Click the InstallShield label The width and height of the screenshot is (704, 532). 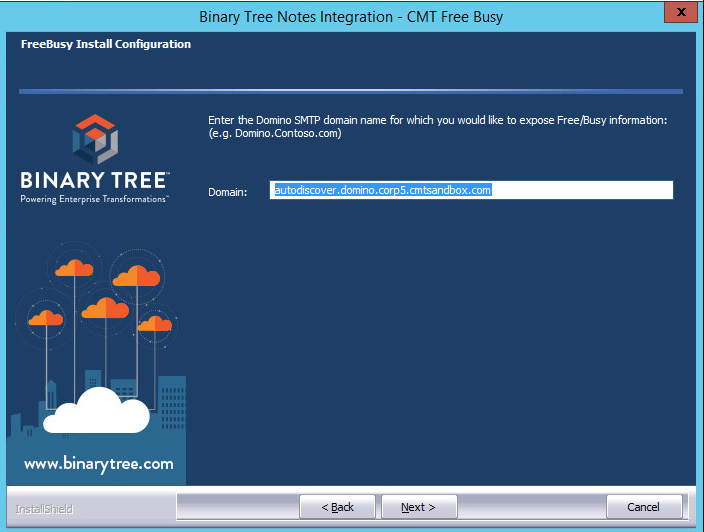(44, 509)
